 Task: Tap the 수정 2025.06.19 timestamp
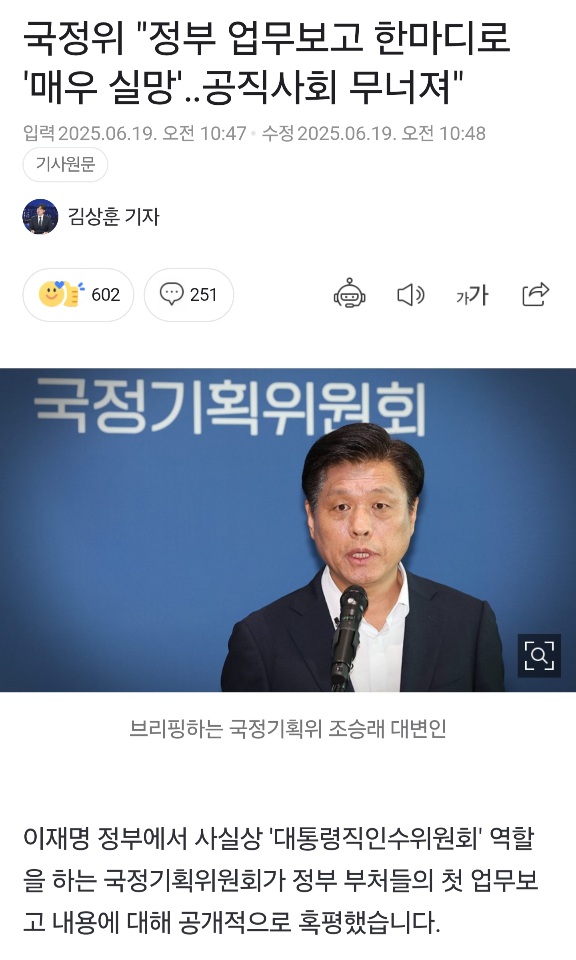374,133
